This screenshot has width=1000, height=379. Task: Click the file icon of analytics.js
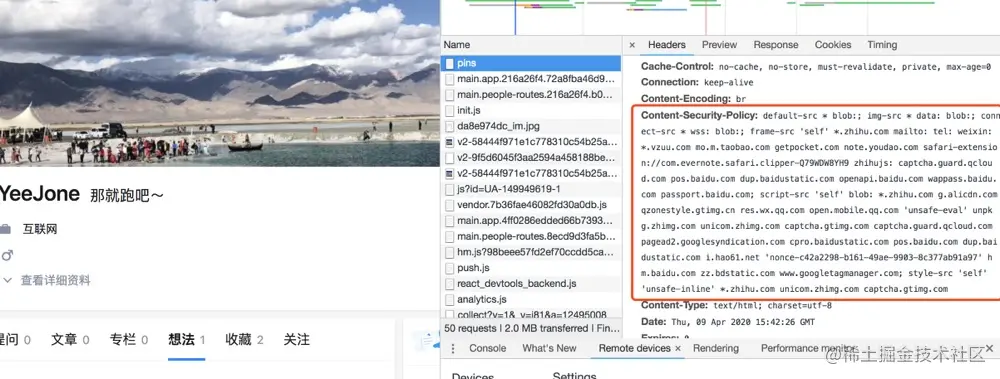[450, 299]
